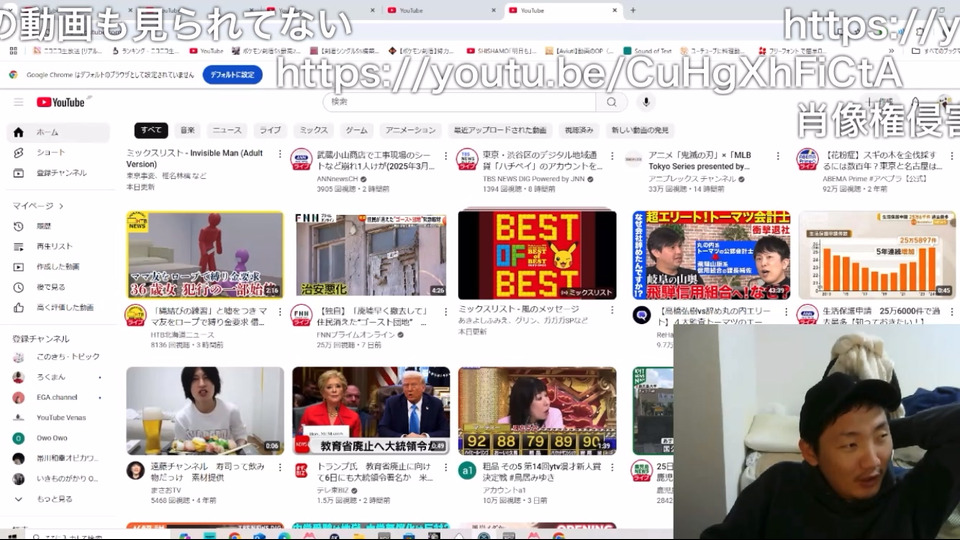Open Your videos (作成した動画)
Screen dimensions: 960x540
pos(58,267)
